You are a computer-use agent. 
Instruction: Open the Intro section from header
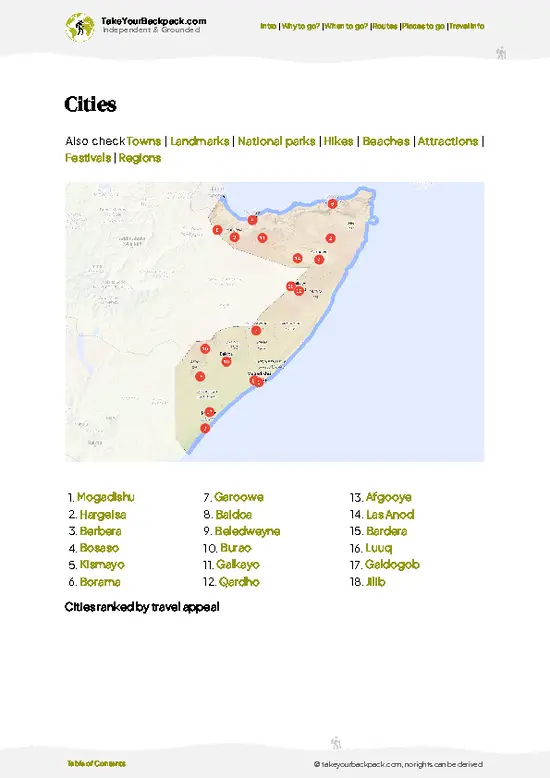[x=268, y=26]
